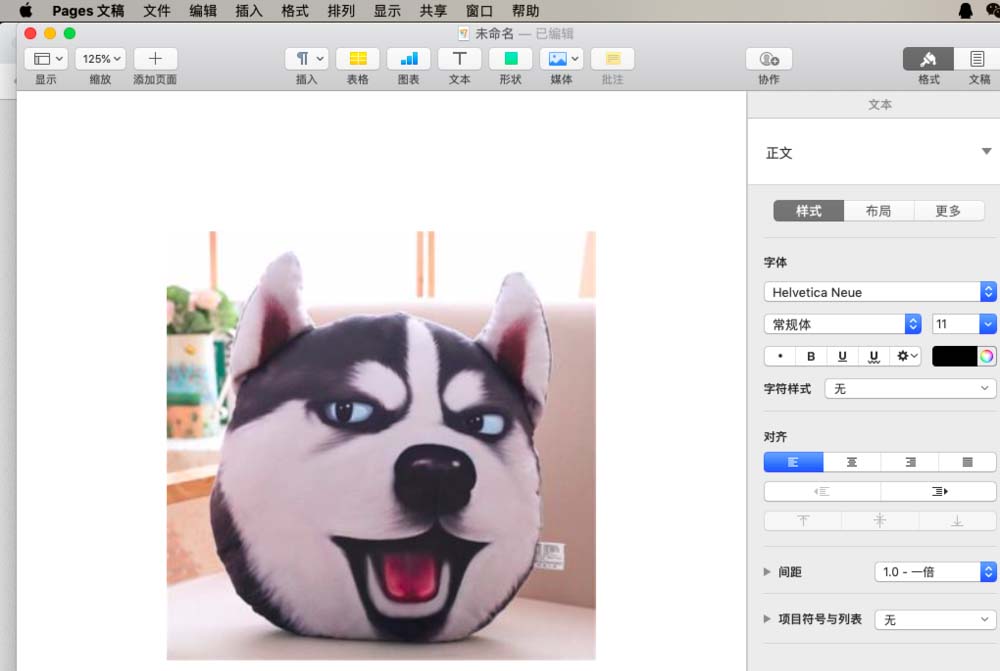Open the black text color swatch
The width and height of the screenshot is (1000, 671).
coord(953,355)
